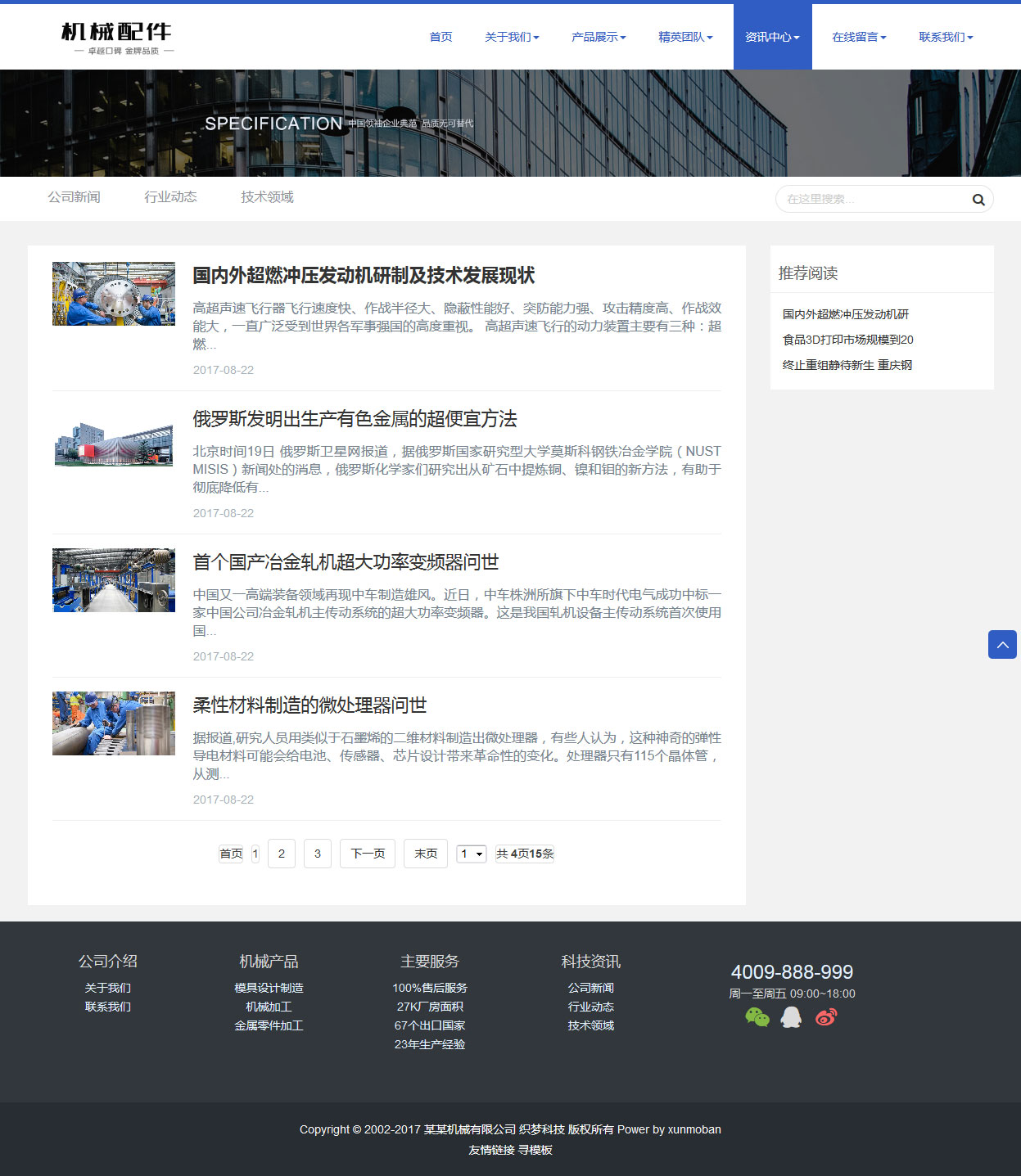The width and height of the screenshot is (1021, 1176).
Task: Expand the 产品展示 navigation dropdown
Action: [599, 37]
